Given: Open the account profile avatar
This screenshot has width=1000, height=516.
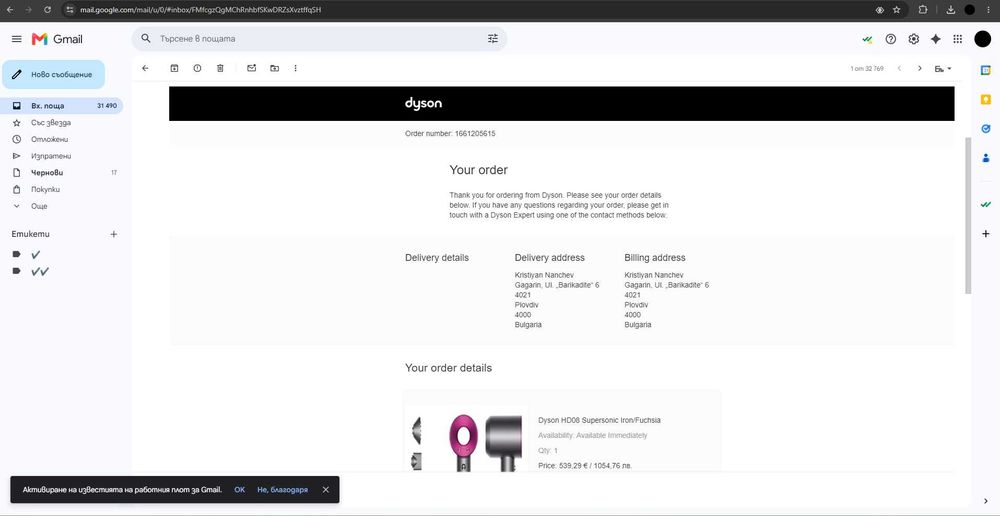Looking at the screenshot, I should 982,39.
